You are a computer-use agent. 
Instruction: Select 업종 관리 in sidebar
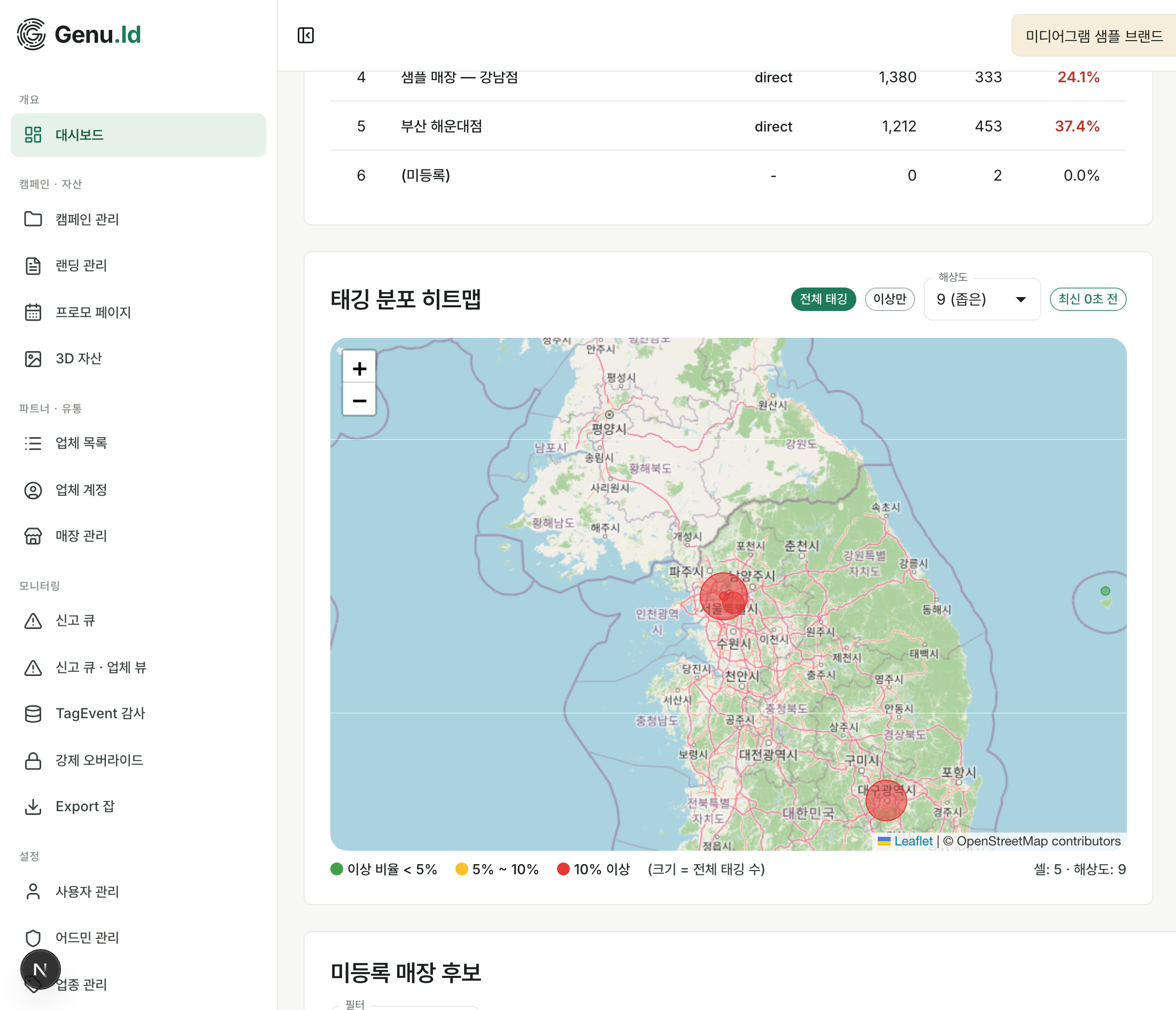138,984
